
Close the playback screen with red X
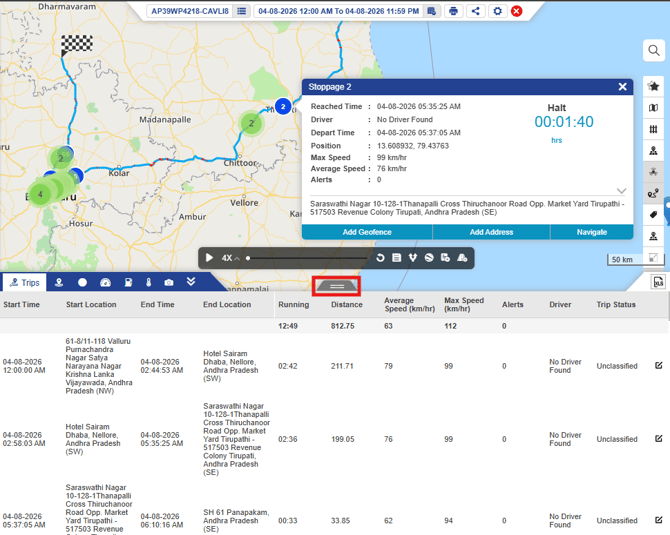click(x=517, y=11)
